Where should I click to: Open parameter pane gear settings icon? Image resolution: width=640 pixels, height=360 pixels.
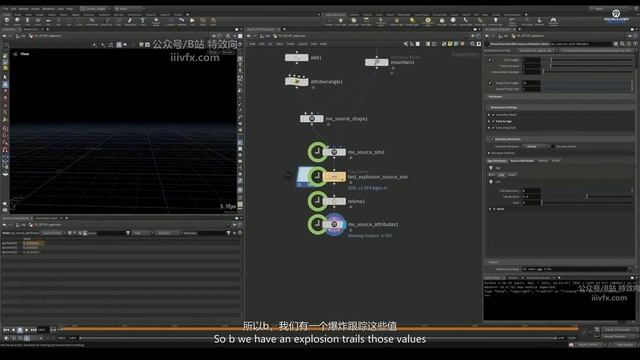point(616,44)
